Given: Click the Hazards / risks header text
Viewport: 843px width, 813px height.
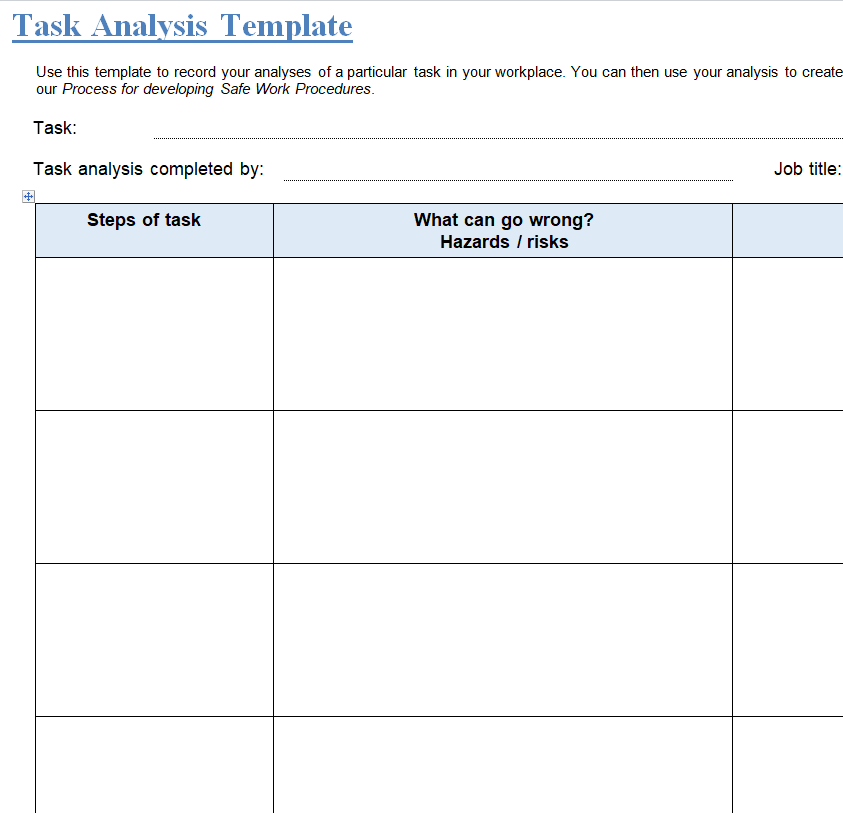Looking at the screenshot, I should point(503,242).
